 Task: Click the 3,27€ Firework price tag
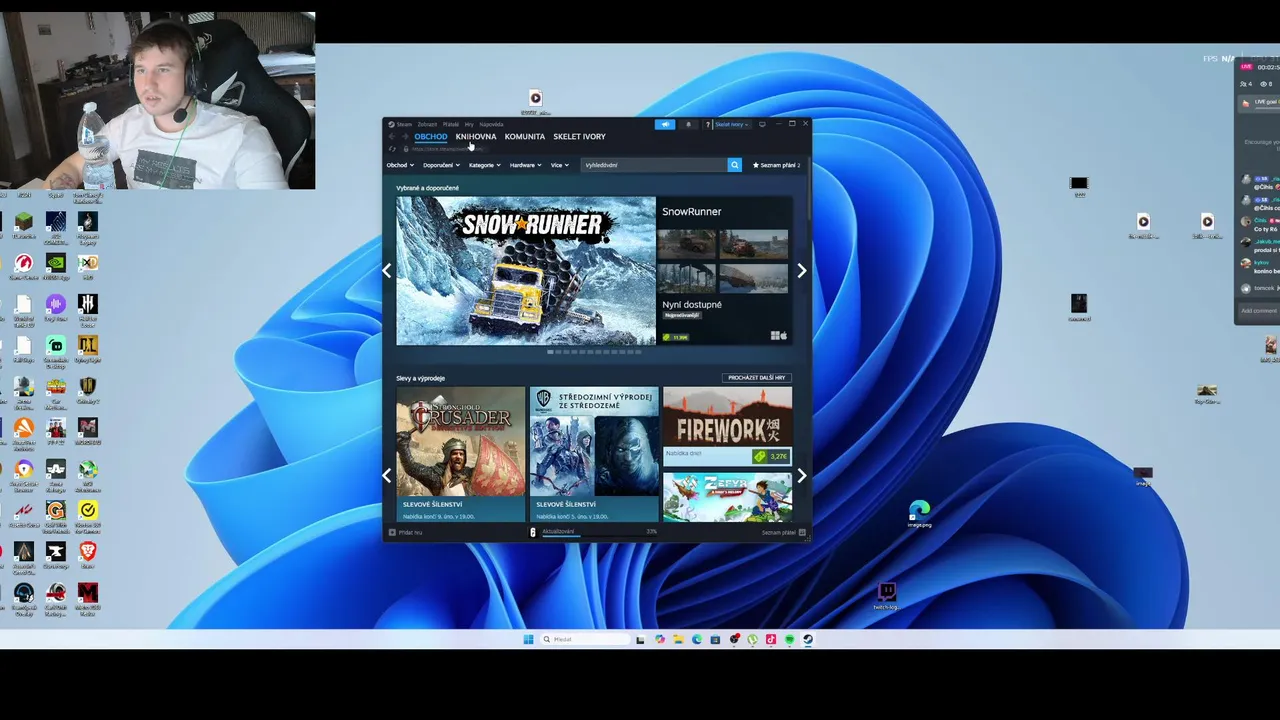click(772, 456)
